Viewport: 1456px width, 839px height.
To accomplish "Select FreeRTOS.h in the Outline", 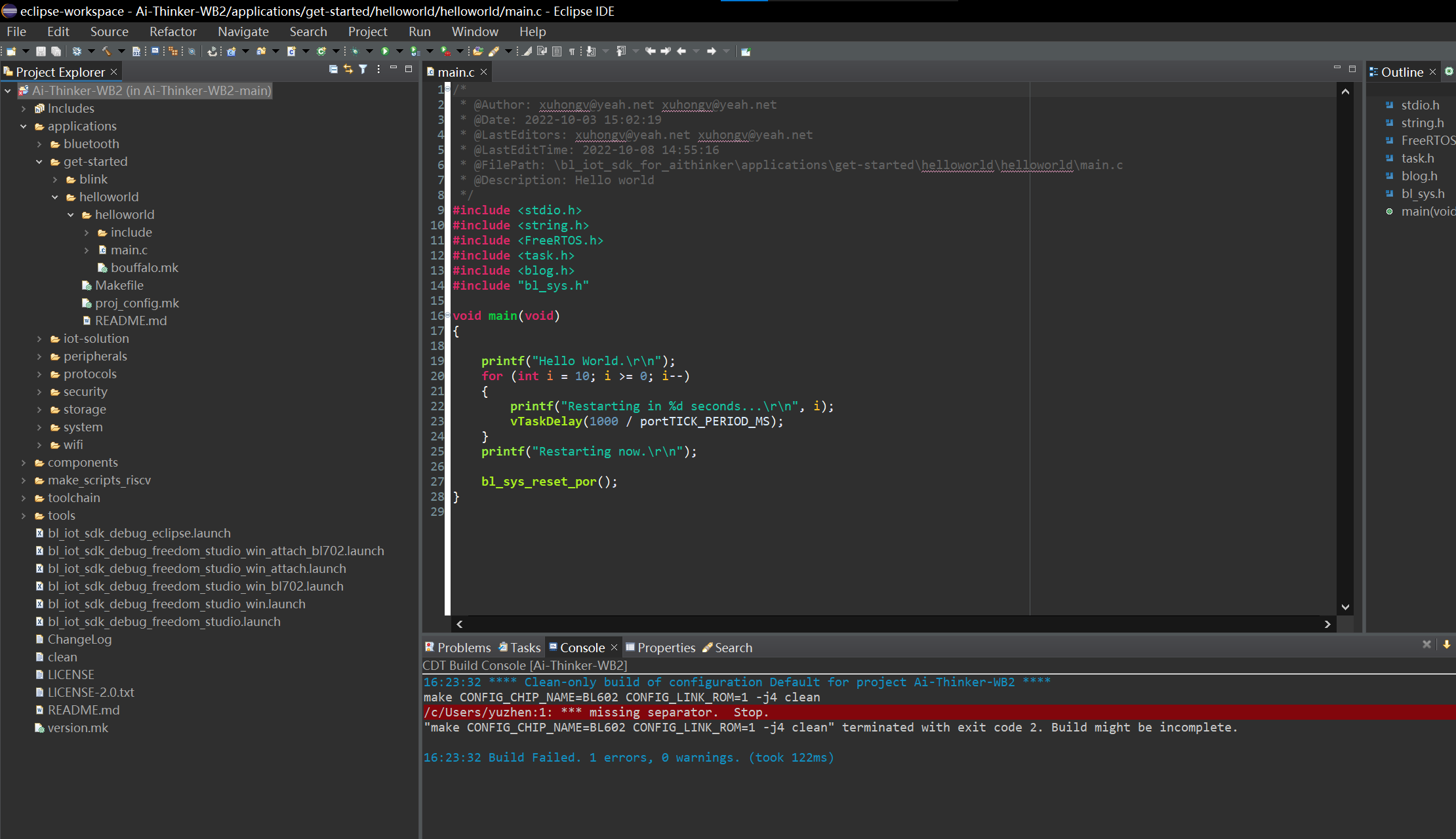I will coord(1421,140).
